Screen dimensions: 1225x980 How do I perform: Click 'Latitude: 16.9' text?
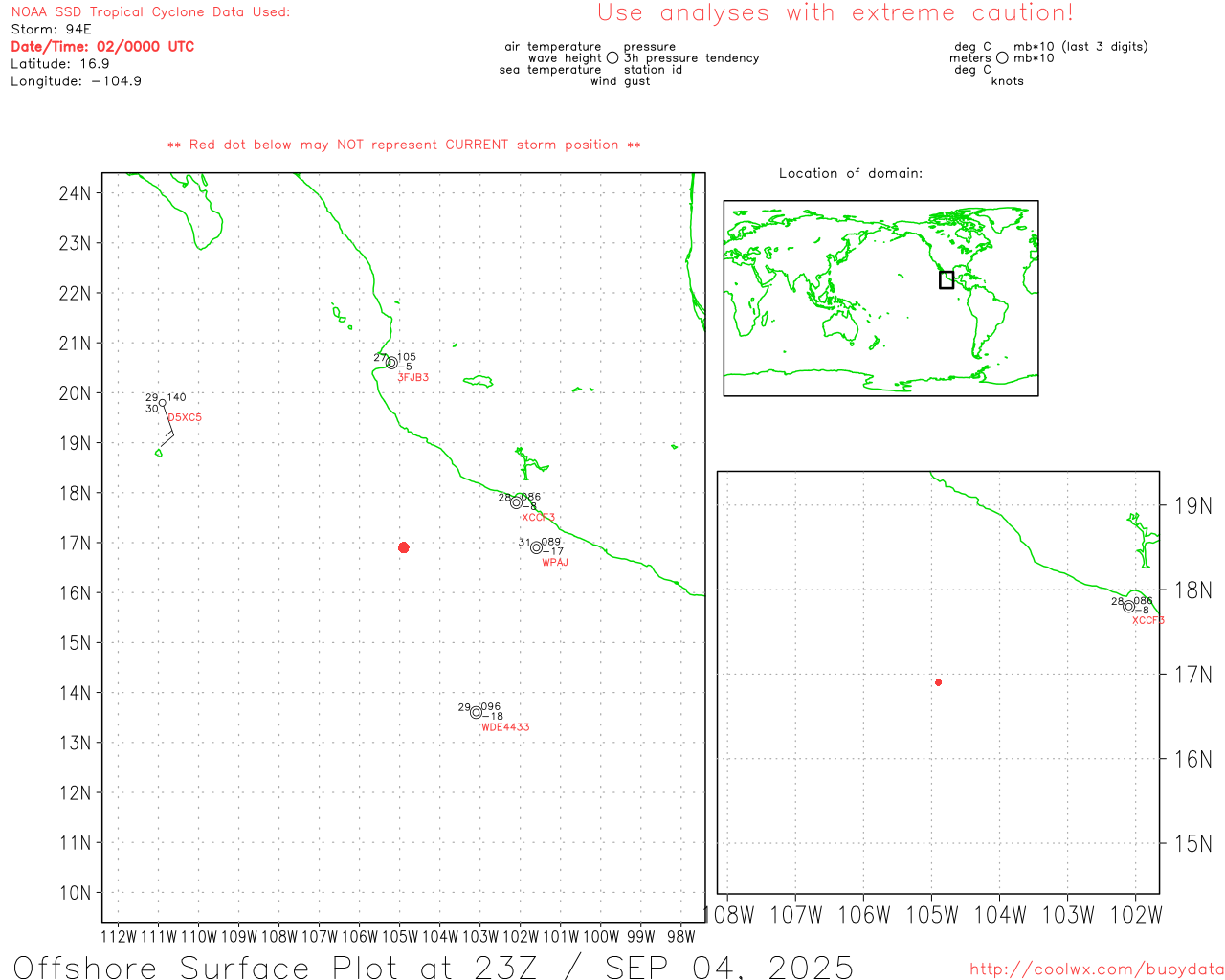[x=60, y=63]
